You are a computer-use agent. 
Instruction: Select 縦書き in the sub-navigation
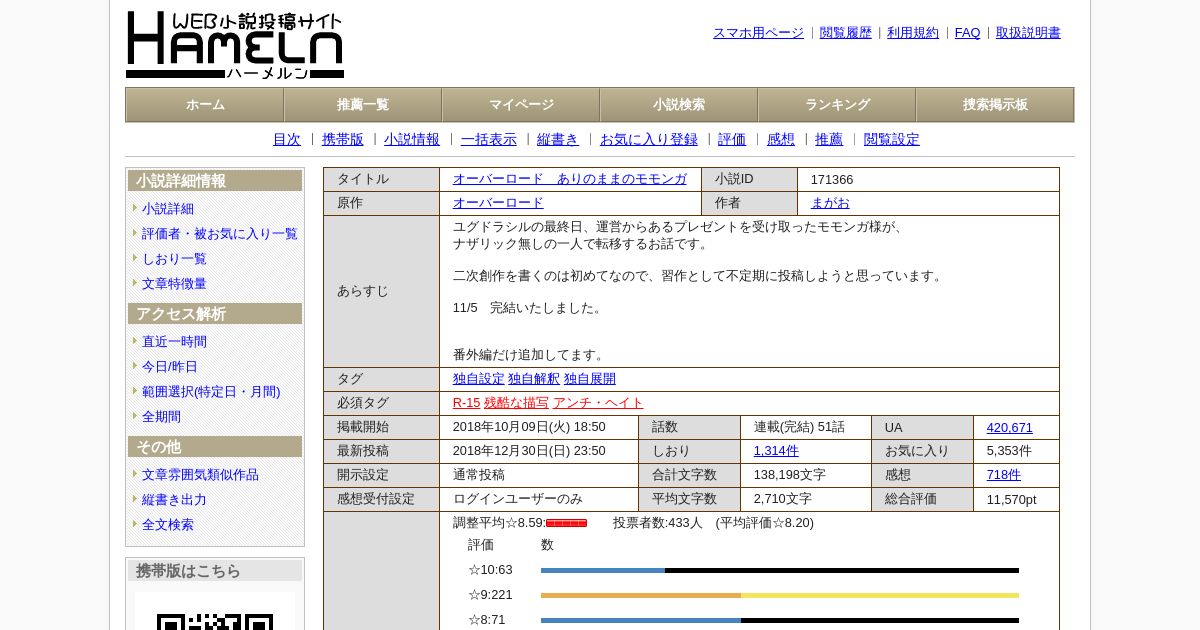click(x=558, y=140)
